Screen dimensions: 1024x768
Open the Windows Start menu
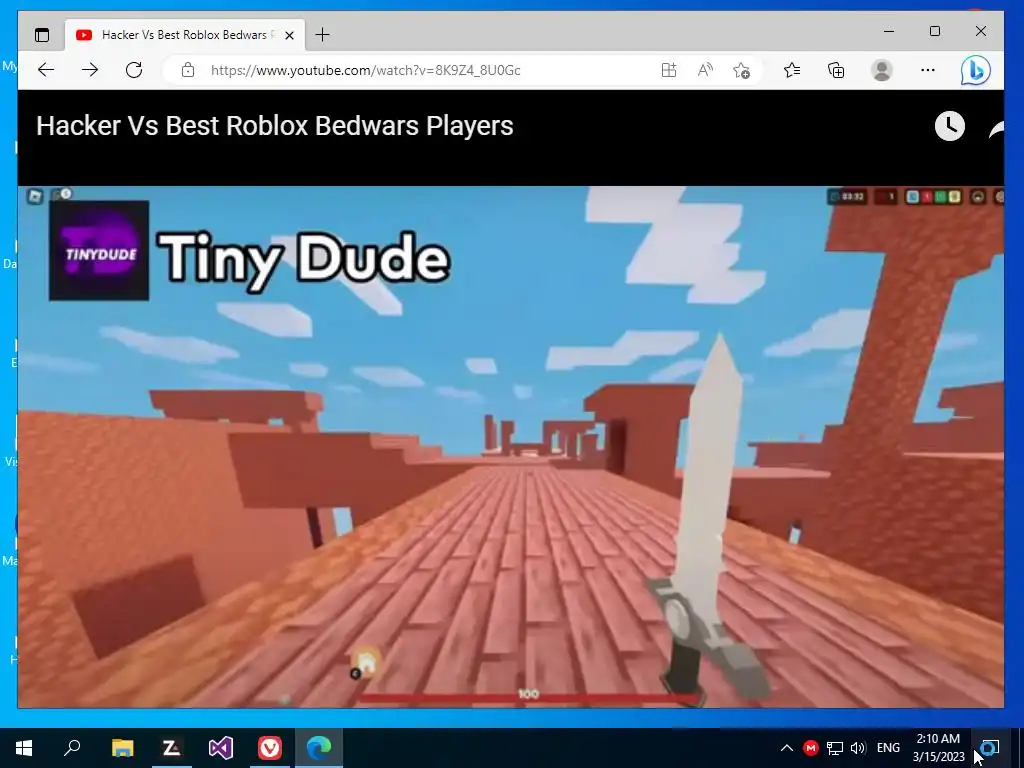(24, 748)
